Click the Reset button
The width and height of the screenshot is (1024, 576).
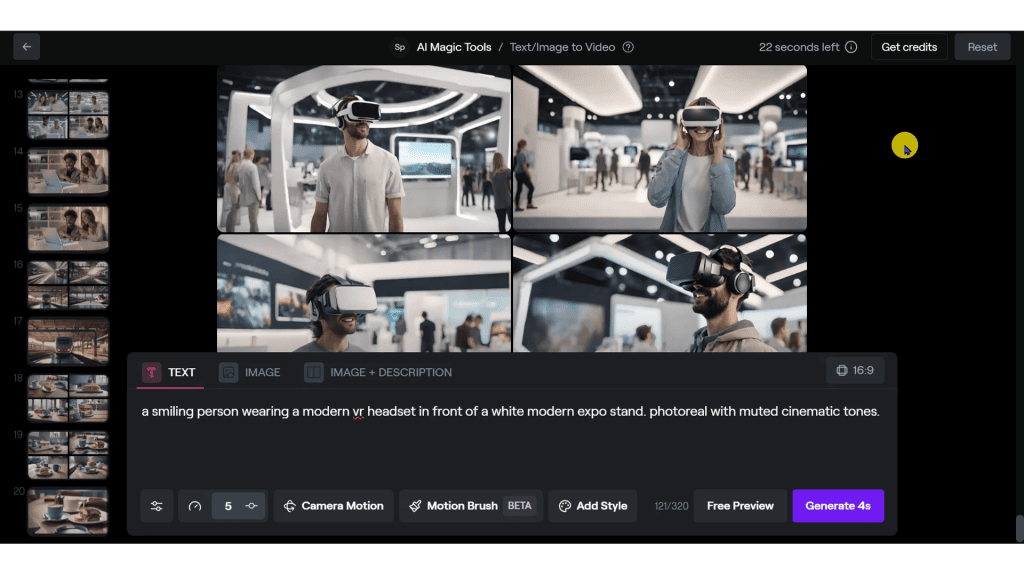[982, 46]
